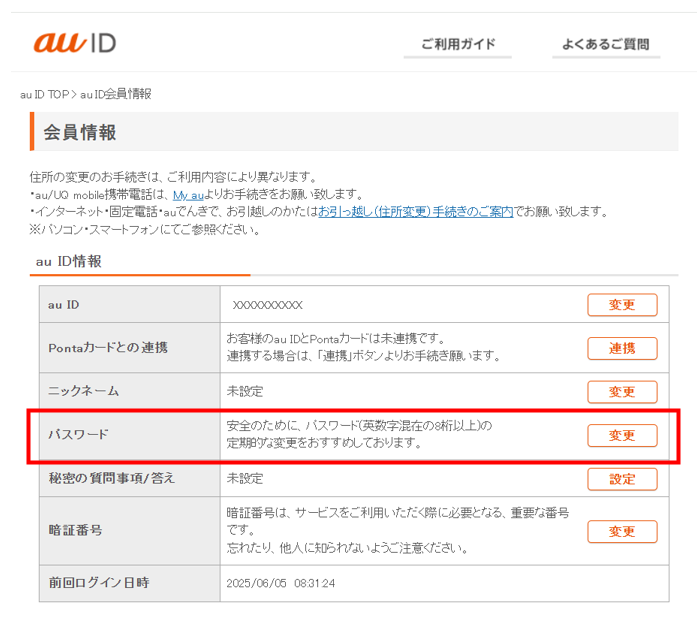This screenshot has height=619, width=697.
Task: Click 変更 button in ニックネーム row
Action: coord(622,392)
